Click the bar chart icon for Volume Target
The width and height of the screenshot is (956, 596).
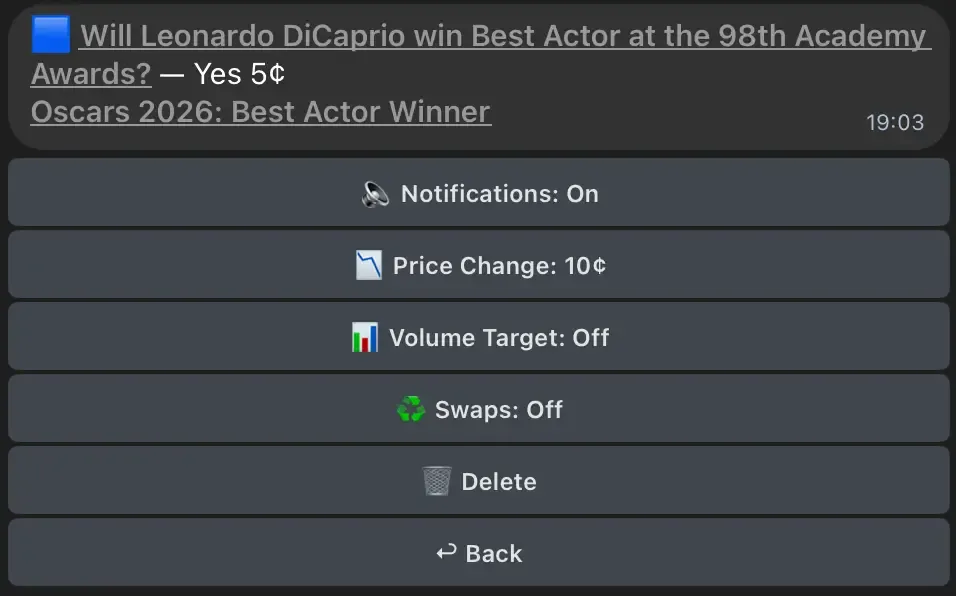point(365,338)
